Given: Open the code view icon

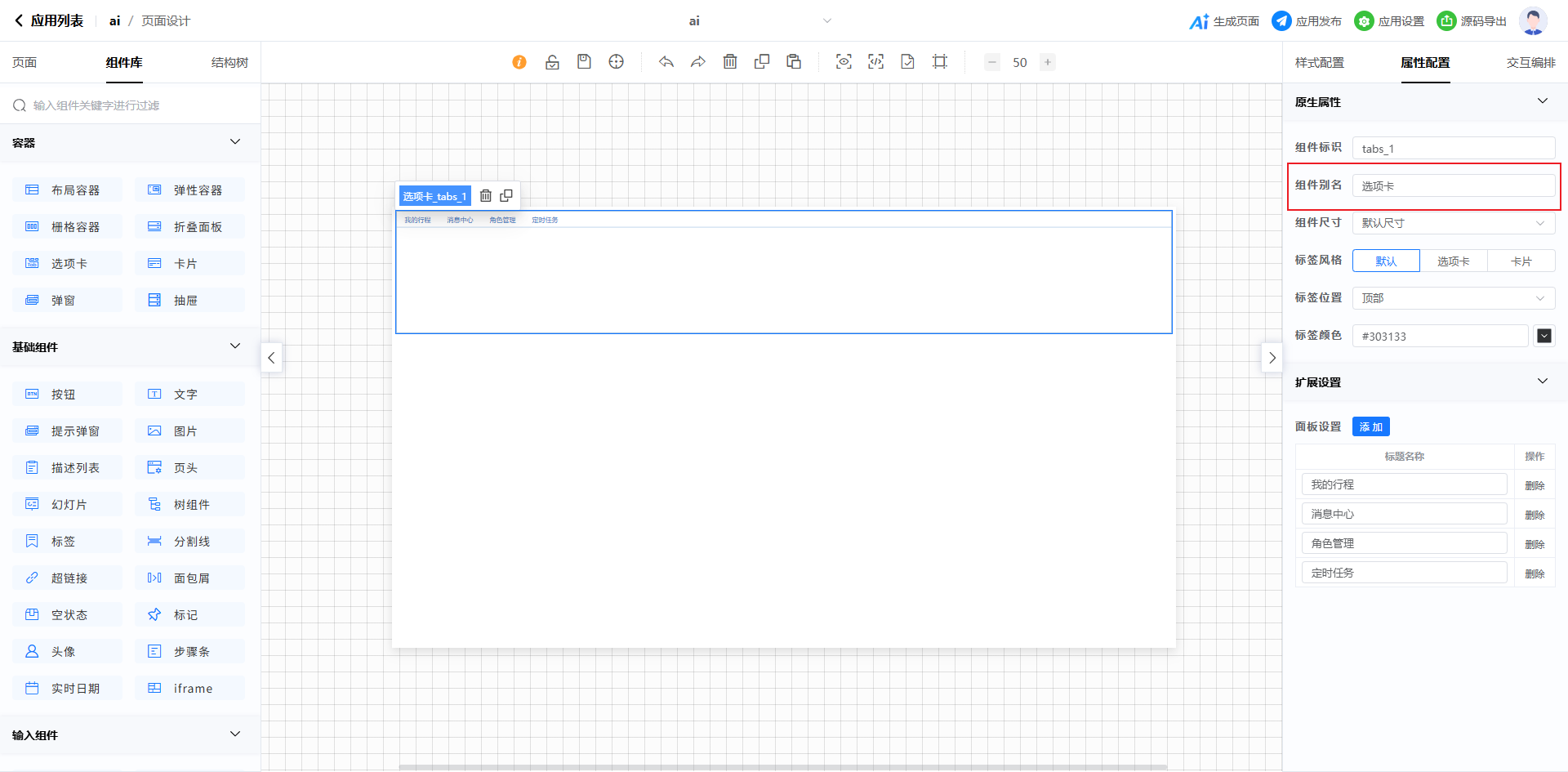Looking at the screenshot, I should point(875,62).
